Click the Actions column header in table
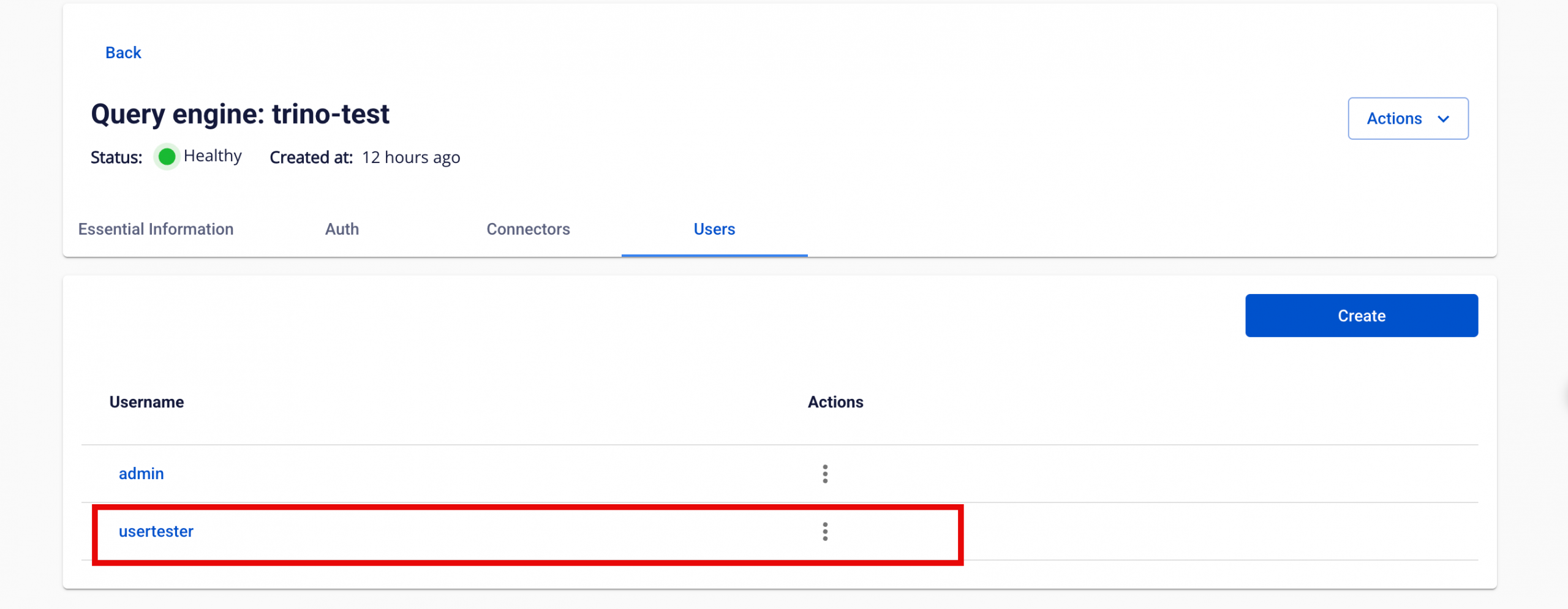1568x609 pixels. coord(835,402)
